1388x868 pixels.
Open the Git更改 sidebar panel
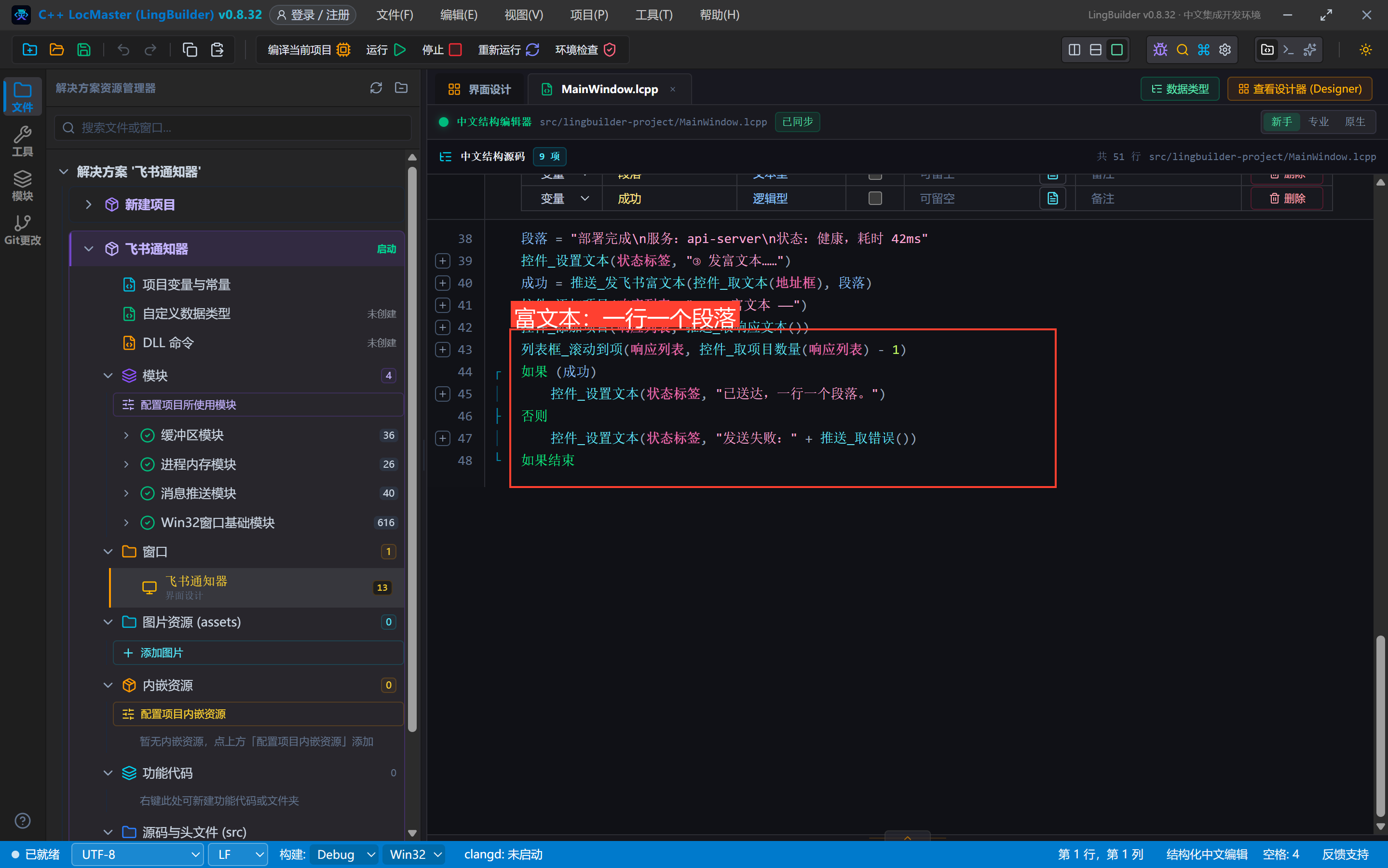pyautogui.click(x=22, y=230)
